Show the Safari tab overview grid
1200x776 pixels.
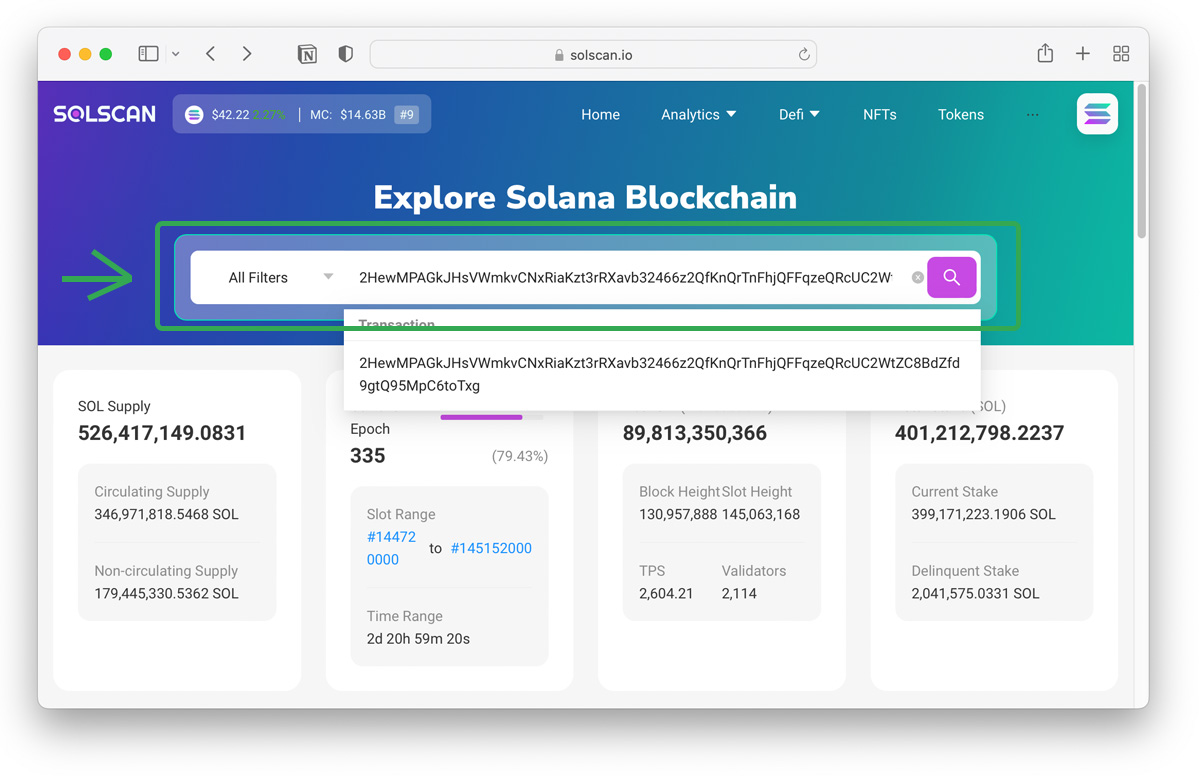(x=1121, y=54)
